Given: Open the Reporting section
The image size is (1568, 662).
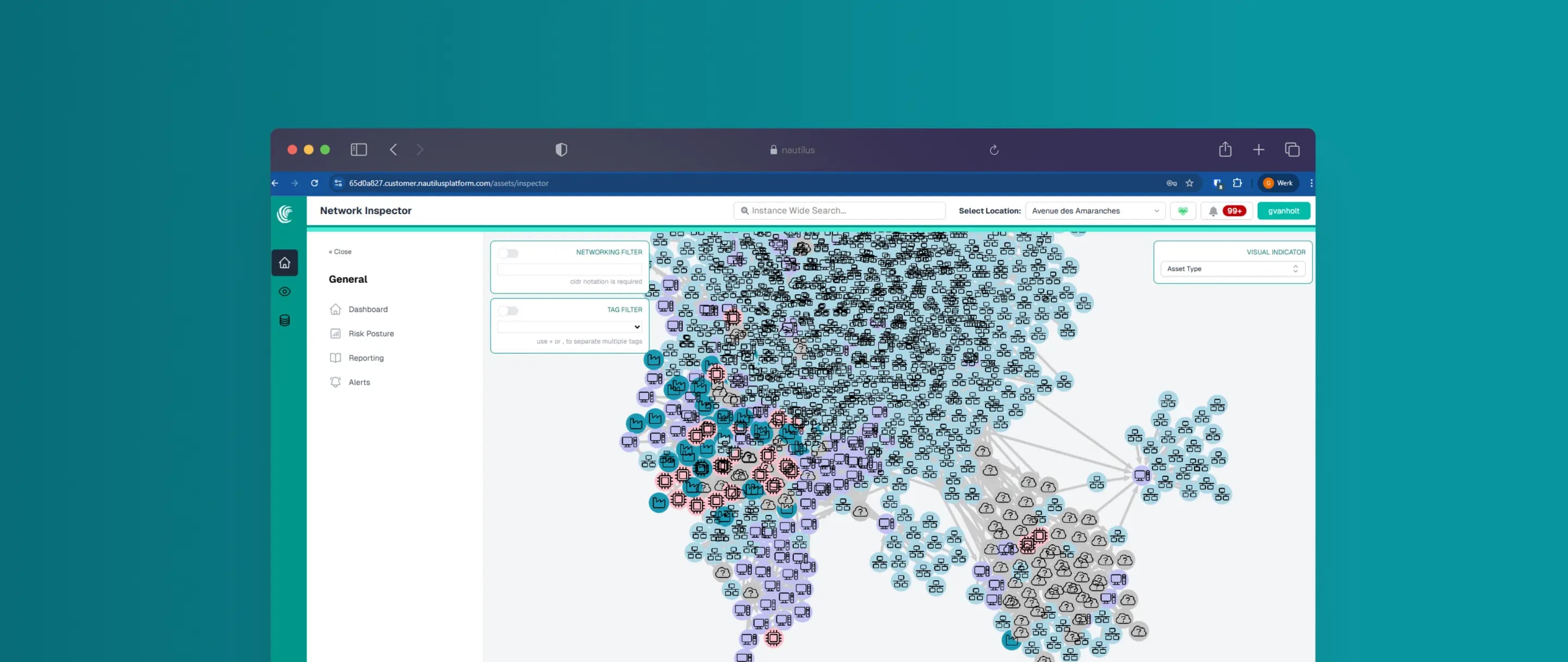Looking at the screenshot, I should (x=366, y=358).
